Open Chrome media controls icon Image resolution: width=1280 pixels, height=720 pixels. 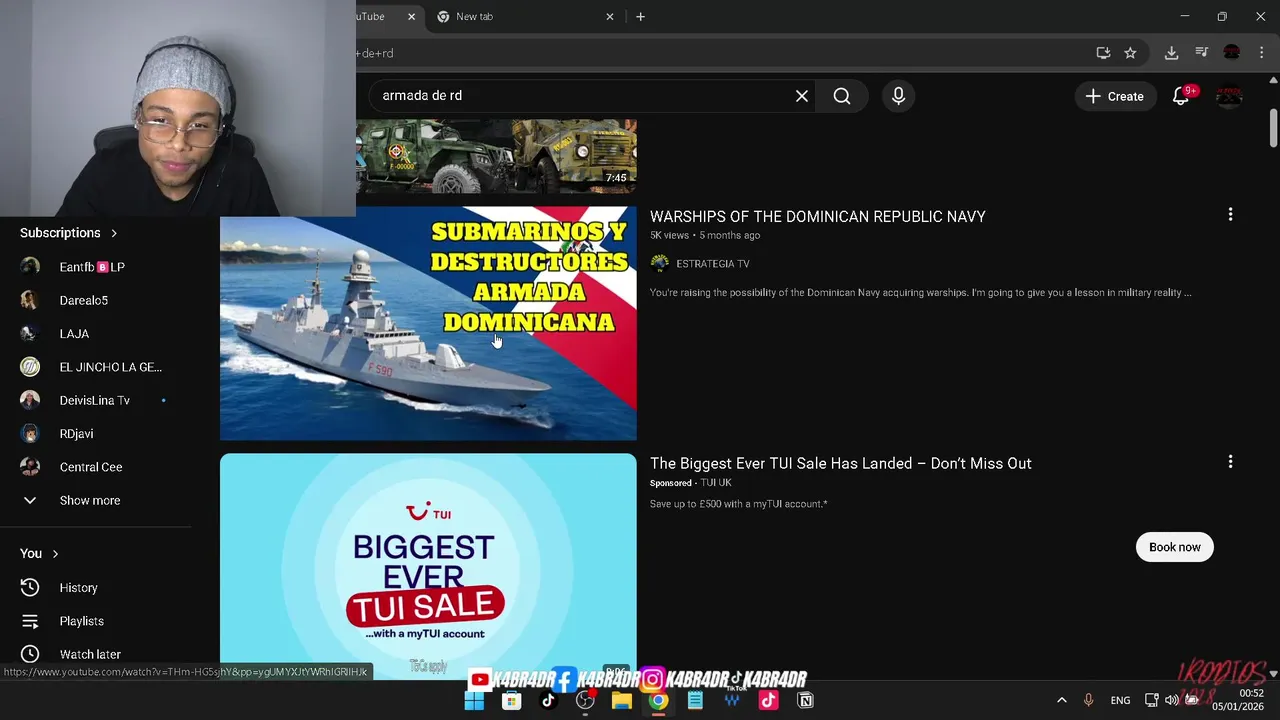tap(1202, 53)
